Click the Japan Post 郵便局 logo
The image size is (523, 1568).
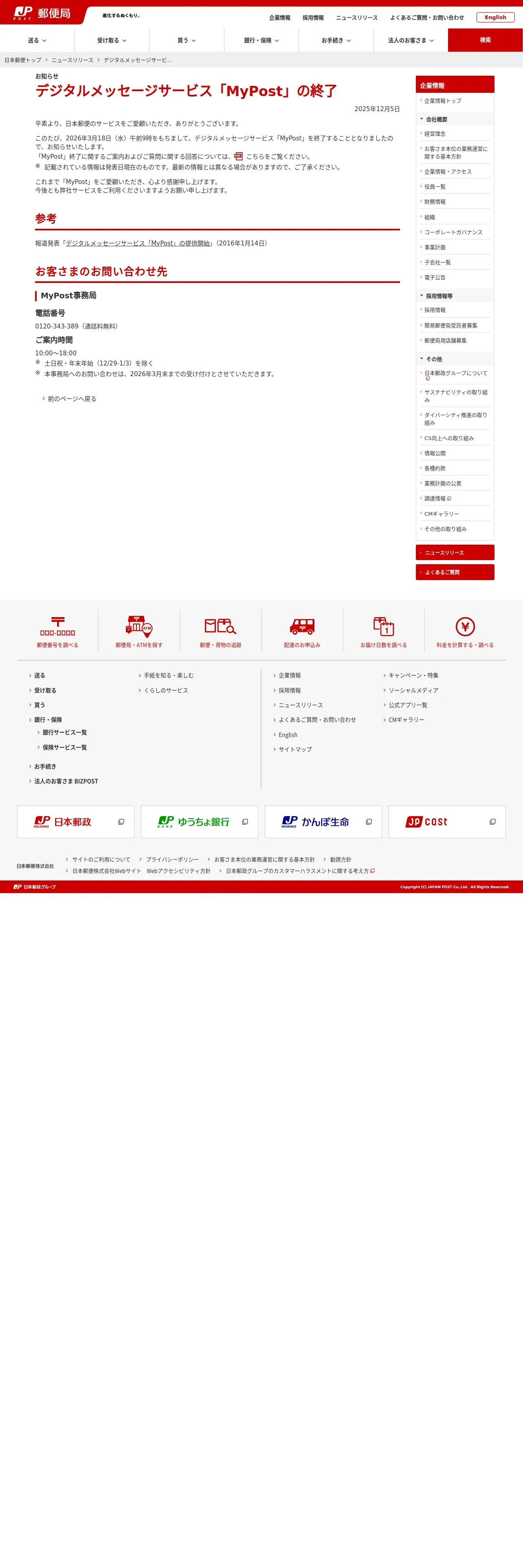click(42, 13)
